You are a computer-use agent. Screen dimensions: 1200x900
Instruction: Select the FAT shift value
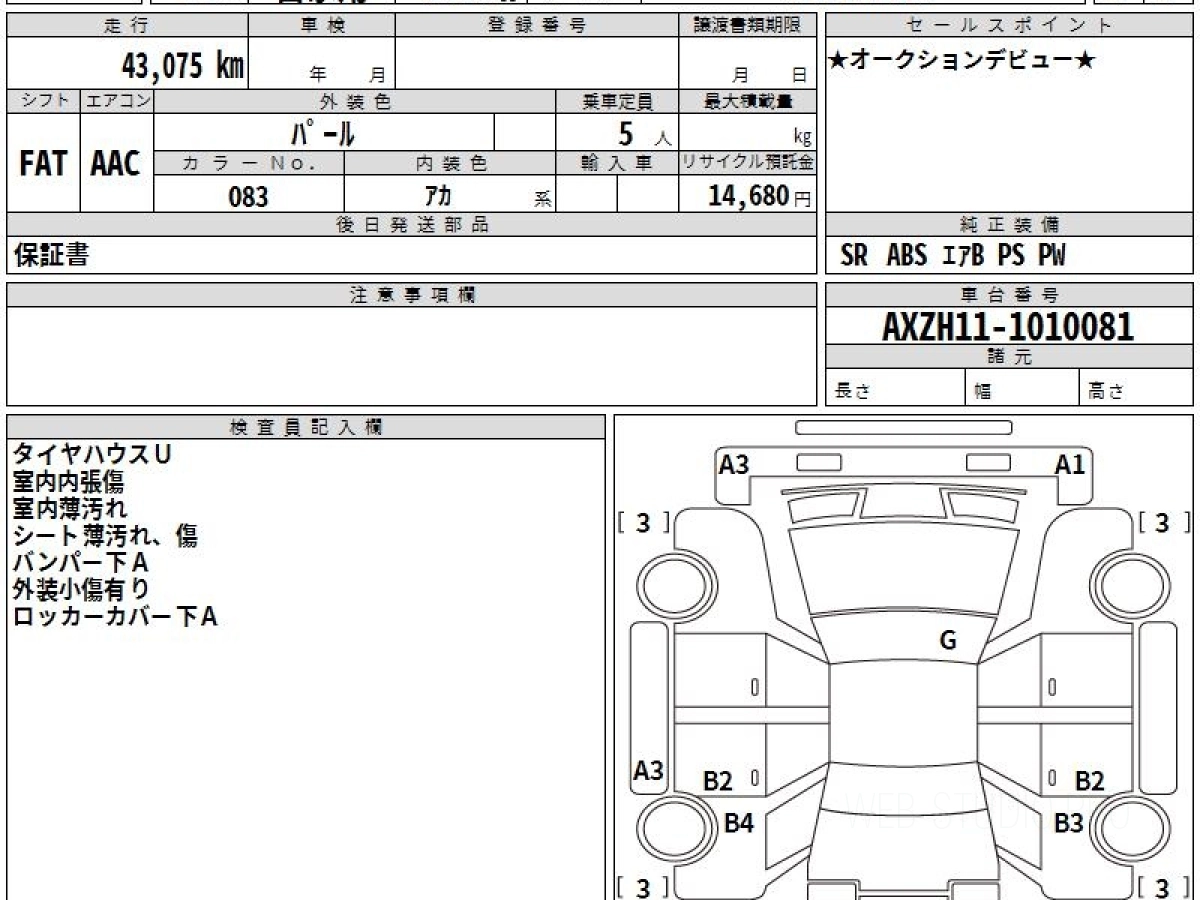43,164
